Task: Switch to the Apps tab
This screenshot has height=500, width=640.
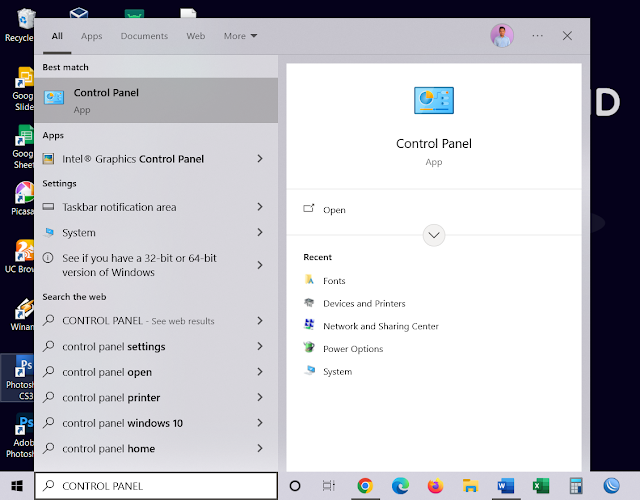Action: tap(91, 36)
